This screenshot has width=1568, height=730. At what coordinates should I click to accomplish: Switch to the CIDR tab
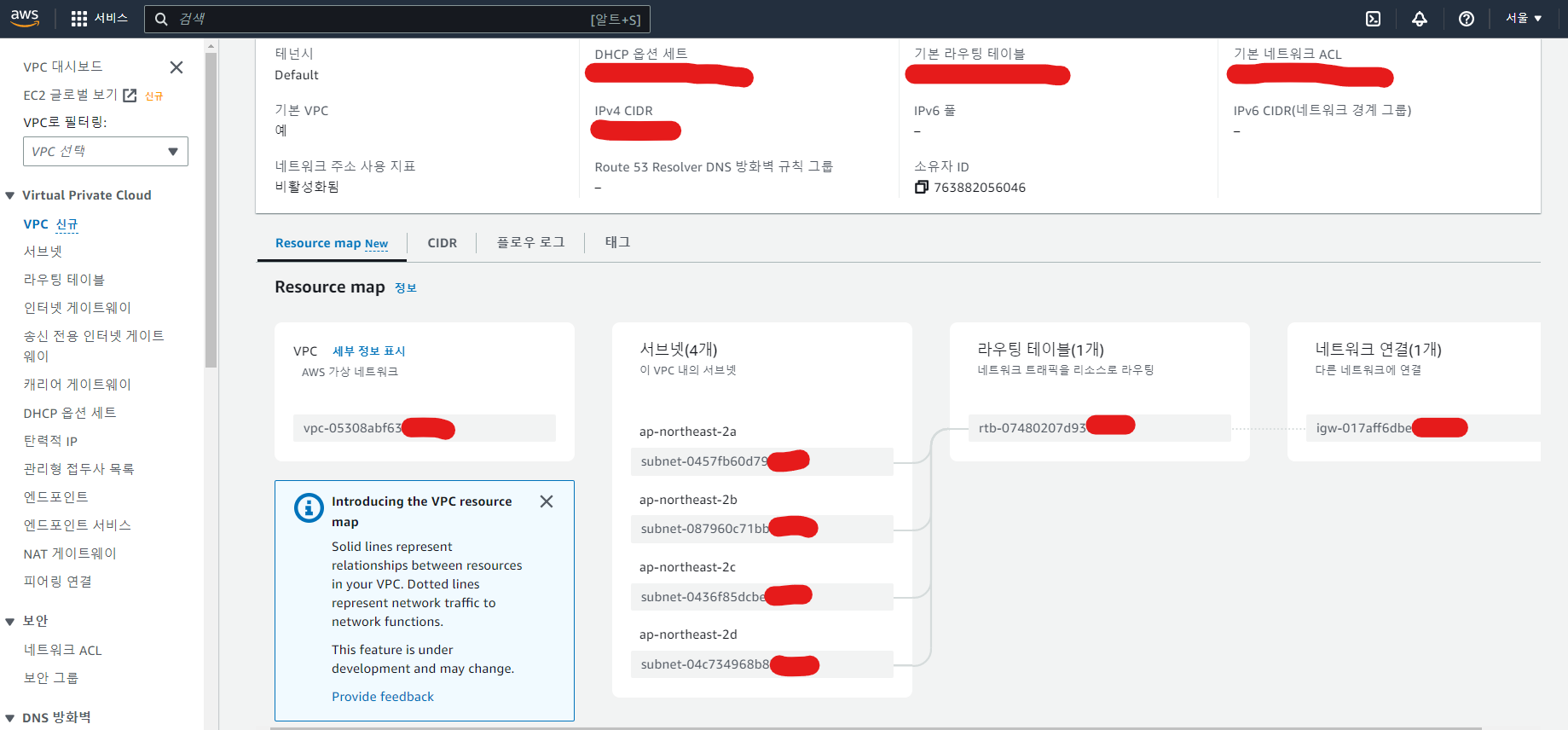click(442, 243)
